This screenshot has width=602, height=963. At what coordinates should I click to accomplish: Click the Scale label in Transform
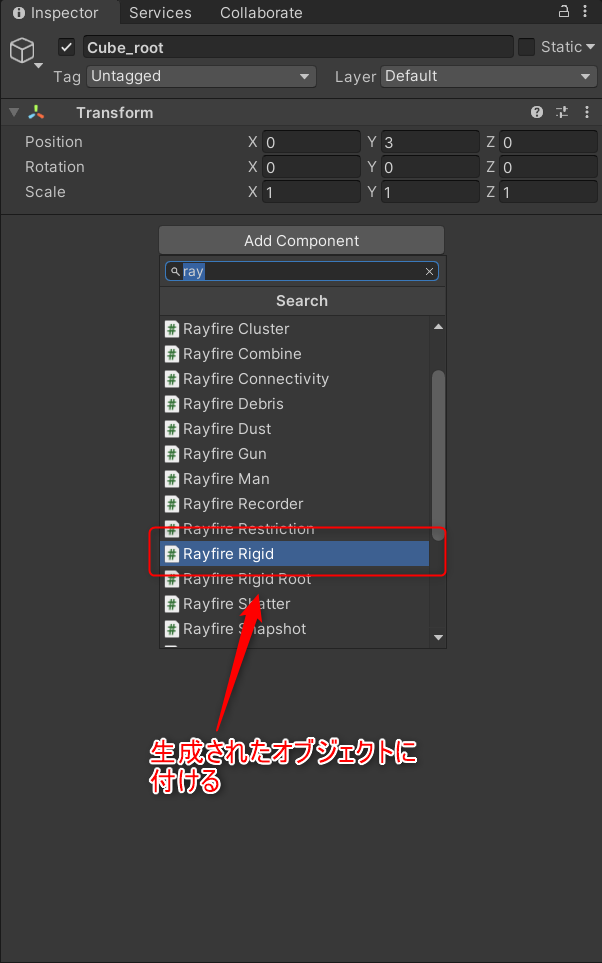45,192
